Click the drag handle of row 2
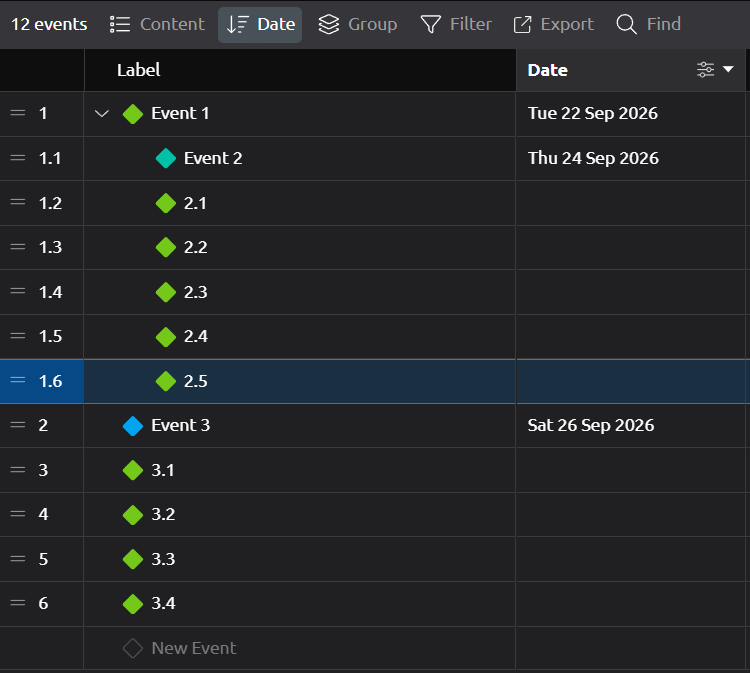Viewport: 750px width, 673px height. pos(18,425)
